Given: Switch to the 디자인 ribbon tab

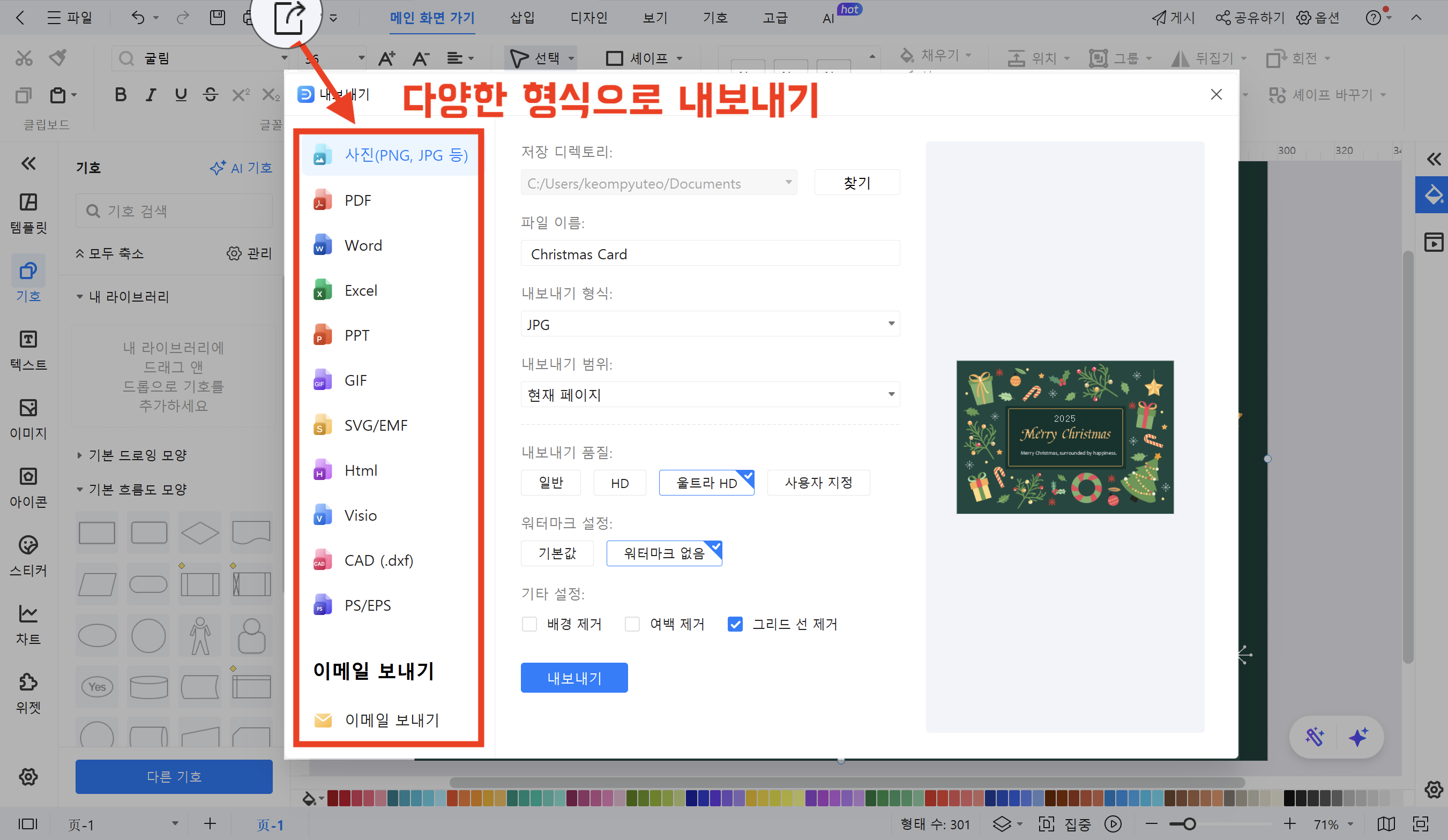Looking at the screenshot, I should click(x=588, y=18).
